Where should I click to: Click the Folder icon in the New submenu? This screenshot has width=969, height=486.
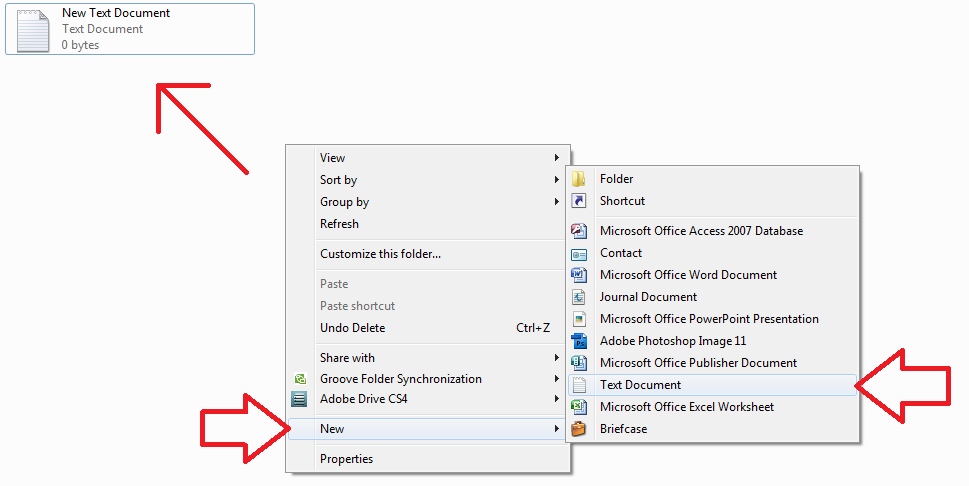578,179
